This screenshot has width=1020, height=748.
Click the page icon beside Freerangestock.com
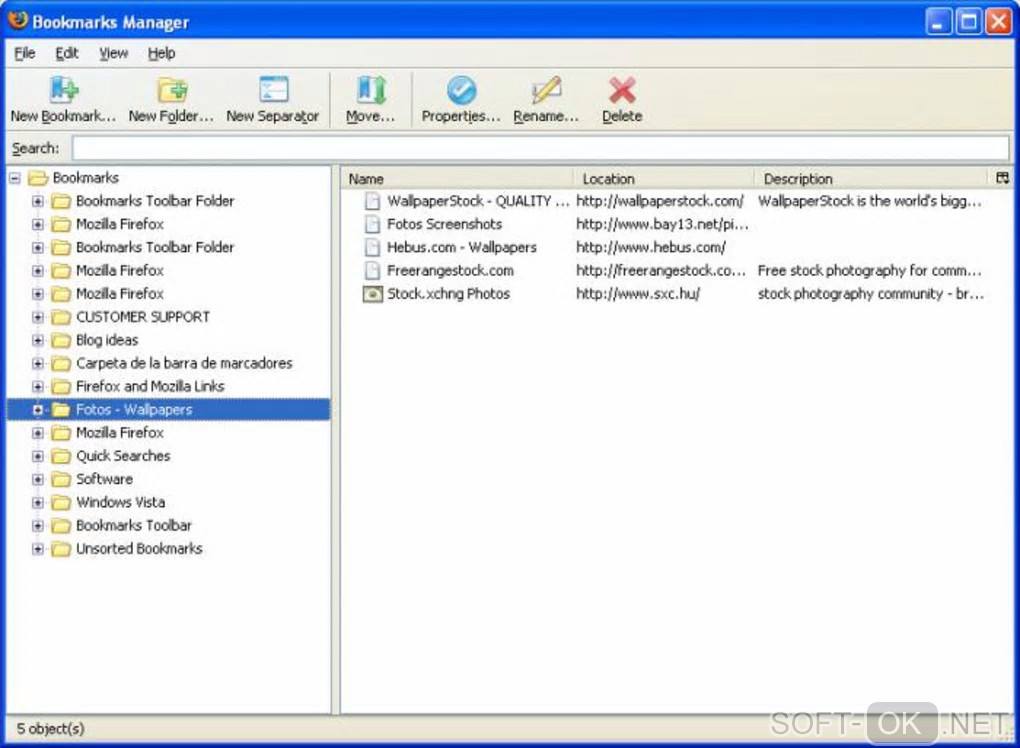point(372,271)
